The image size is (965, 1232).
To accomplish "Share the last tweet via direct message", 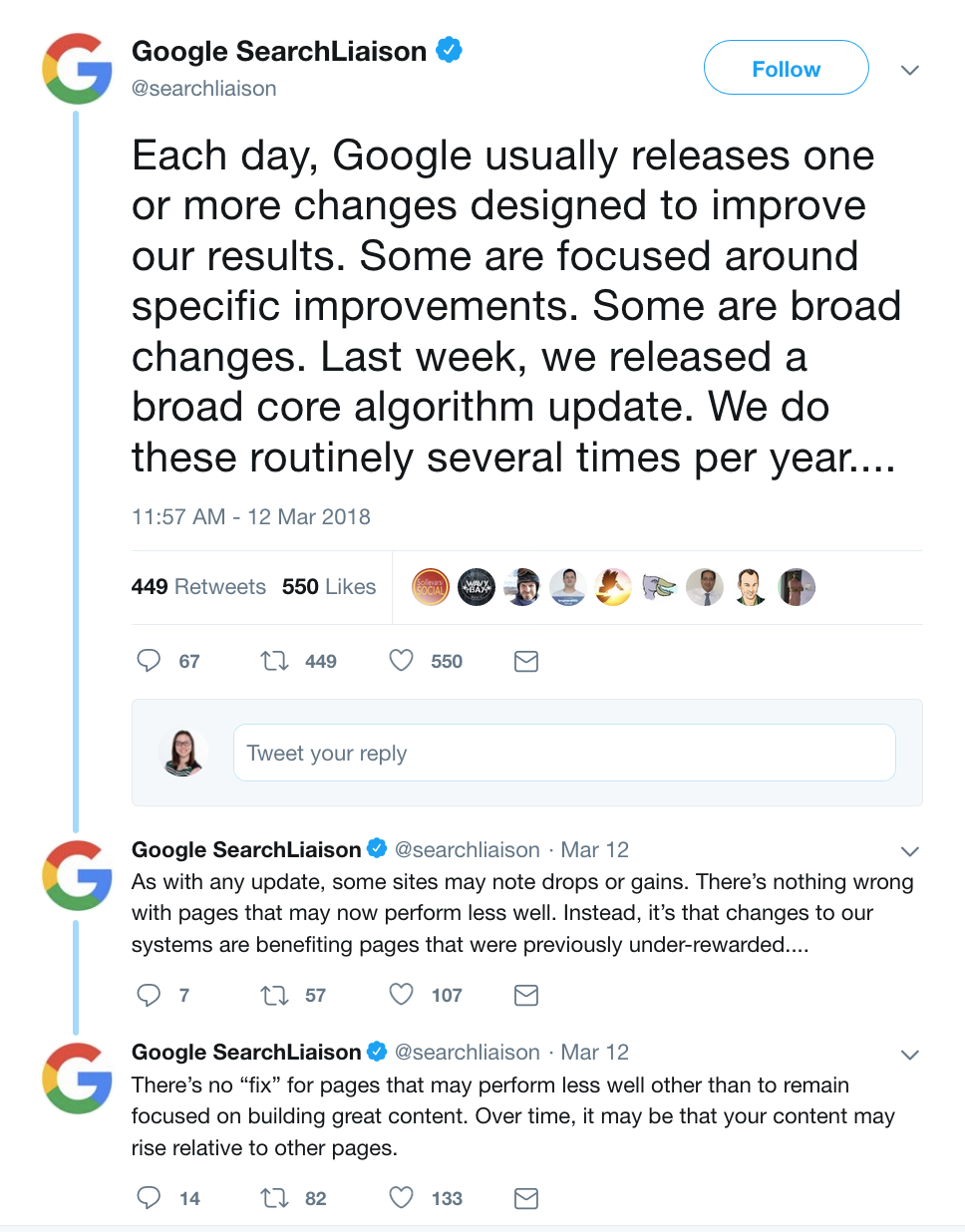I will coord(526,1198).
